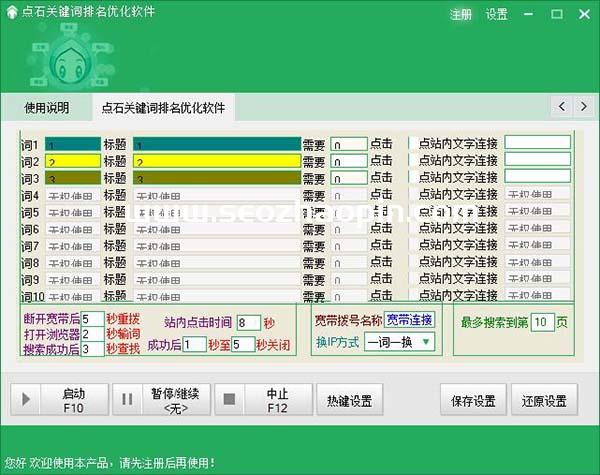The width and height of the screenshot is (600, 475).
Task: Select the 点石关键词排名优化软件 tab
Action: (x=163, y=107)
